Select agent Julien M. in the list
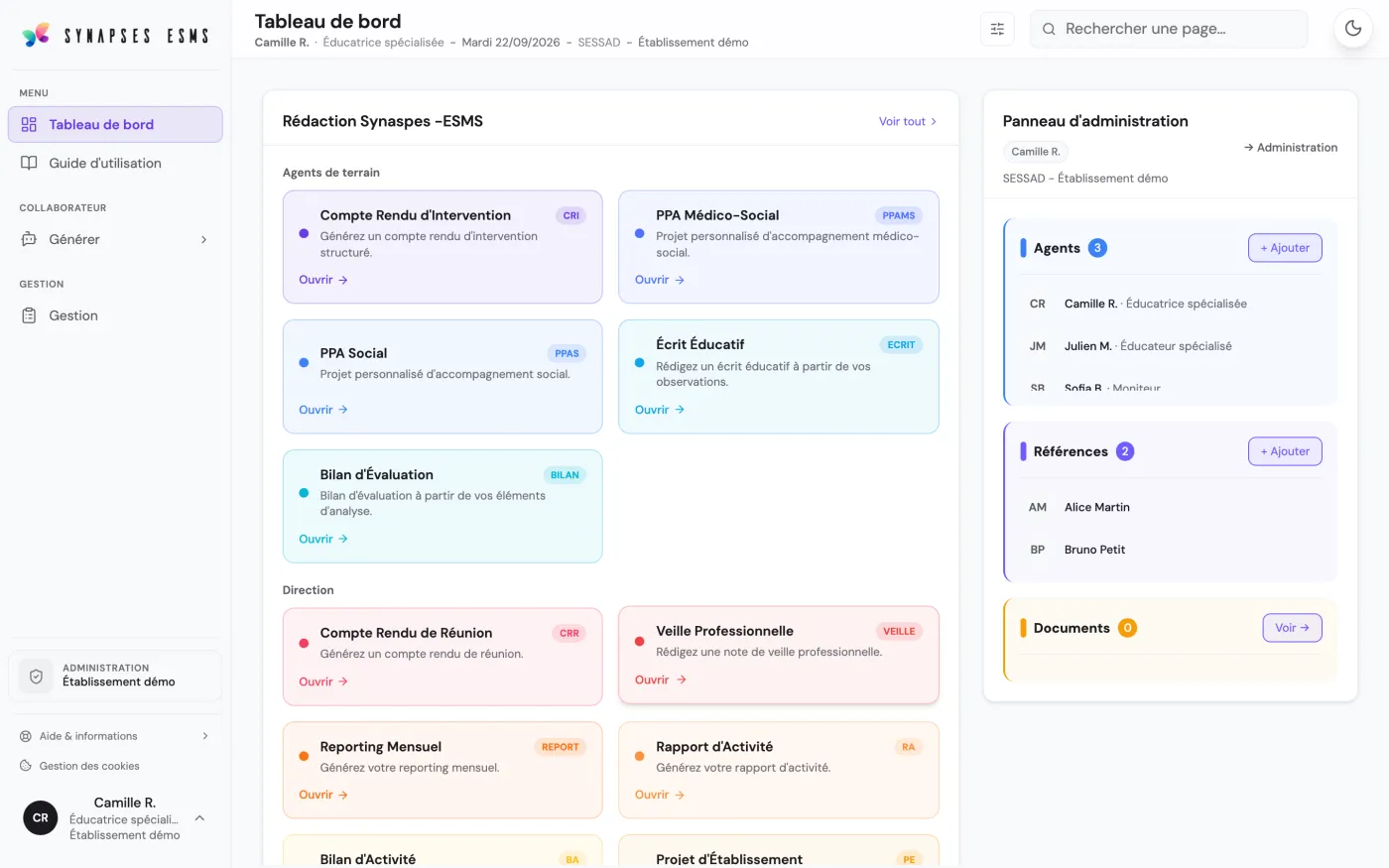Viewport: 1389px width, 868px height. coord(1171,346)
